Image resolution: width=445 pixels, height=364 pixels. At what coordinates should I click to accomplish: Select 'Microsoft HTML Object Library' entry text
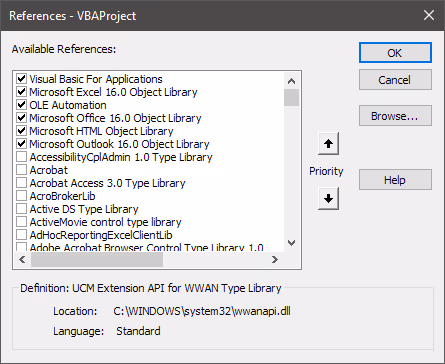[101, 131]
